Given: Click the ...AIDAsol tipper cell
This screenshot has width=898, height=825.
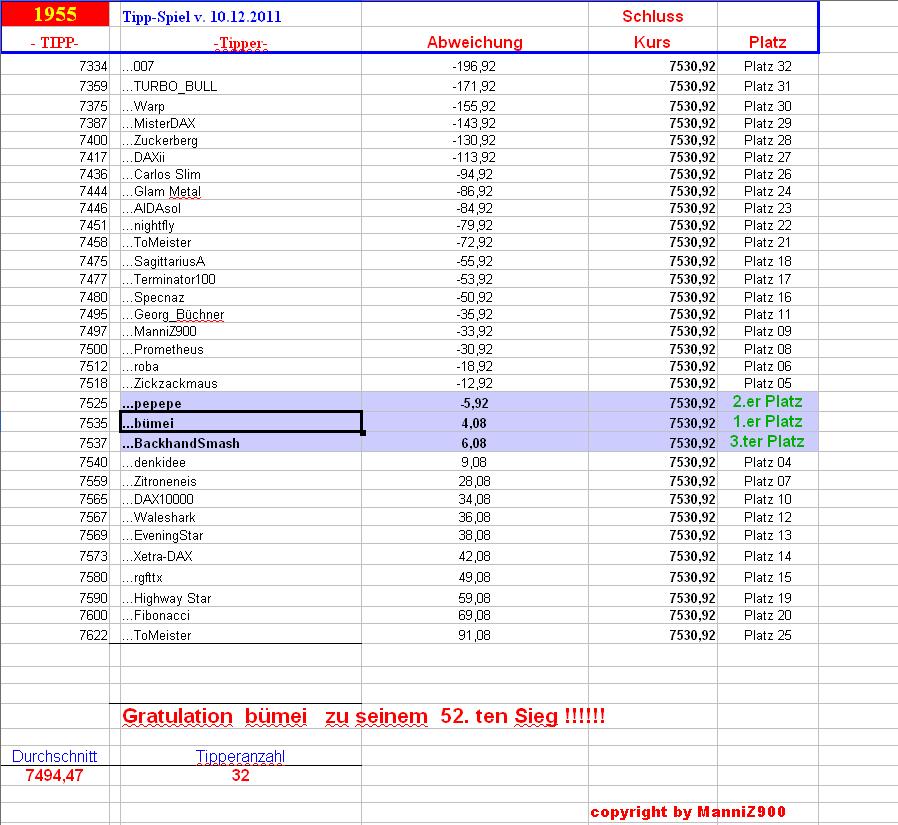Looking at the screenshot, I should click(x=241, y=208).
